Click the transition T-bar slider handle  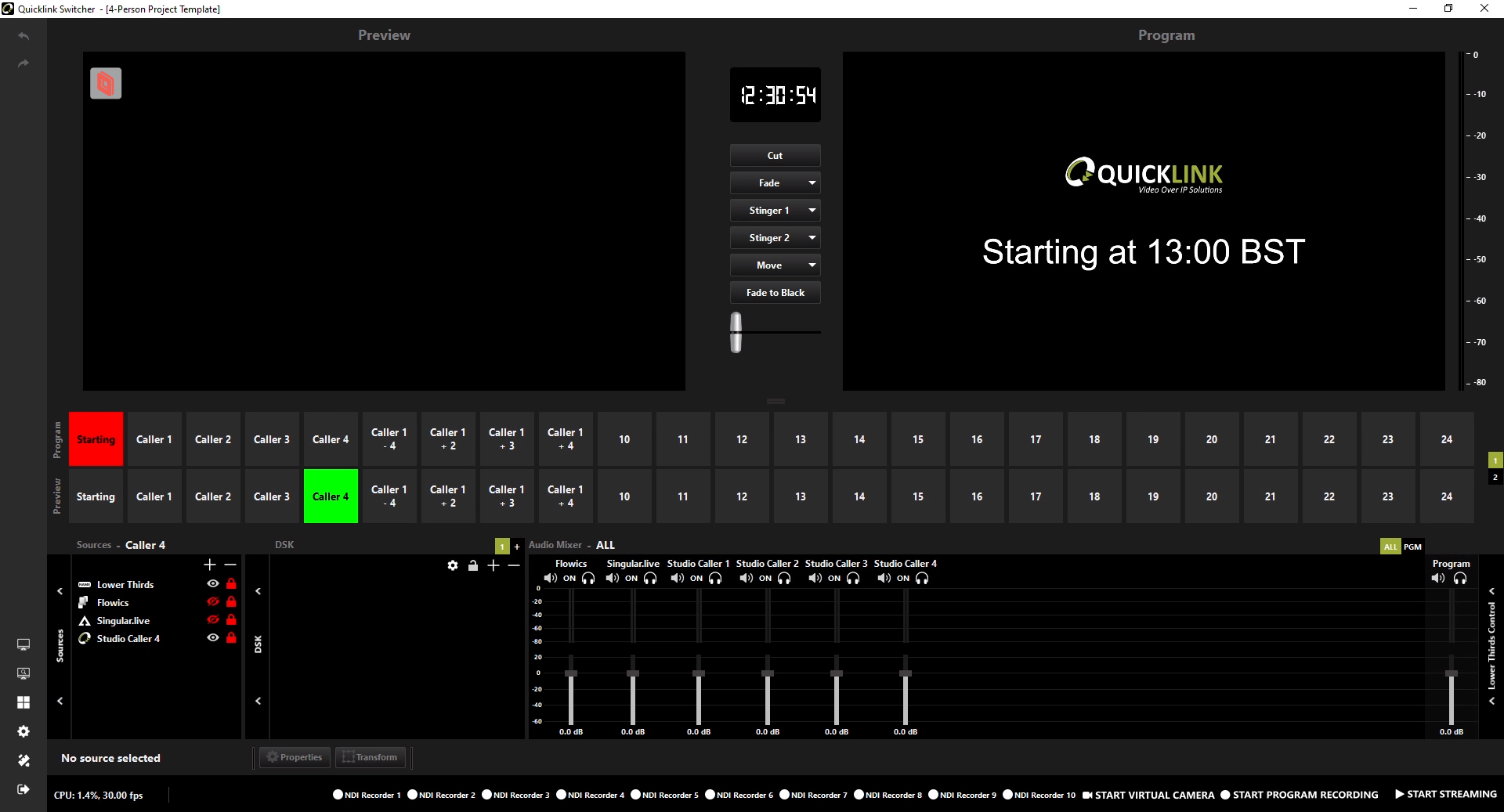[736, 332]
